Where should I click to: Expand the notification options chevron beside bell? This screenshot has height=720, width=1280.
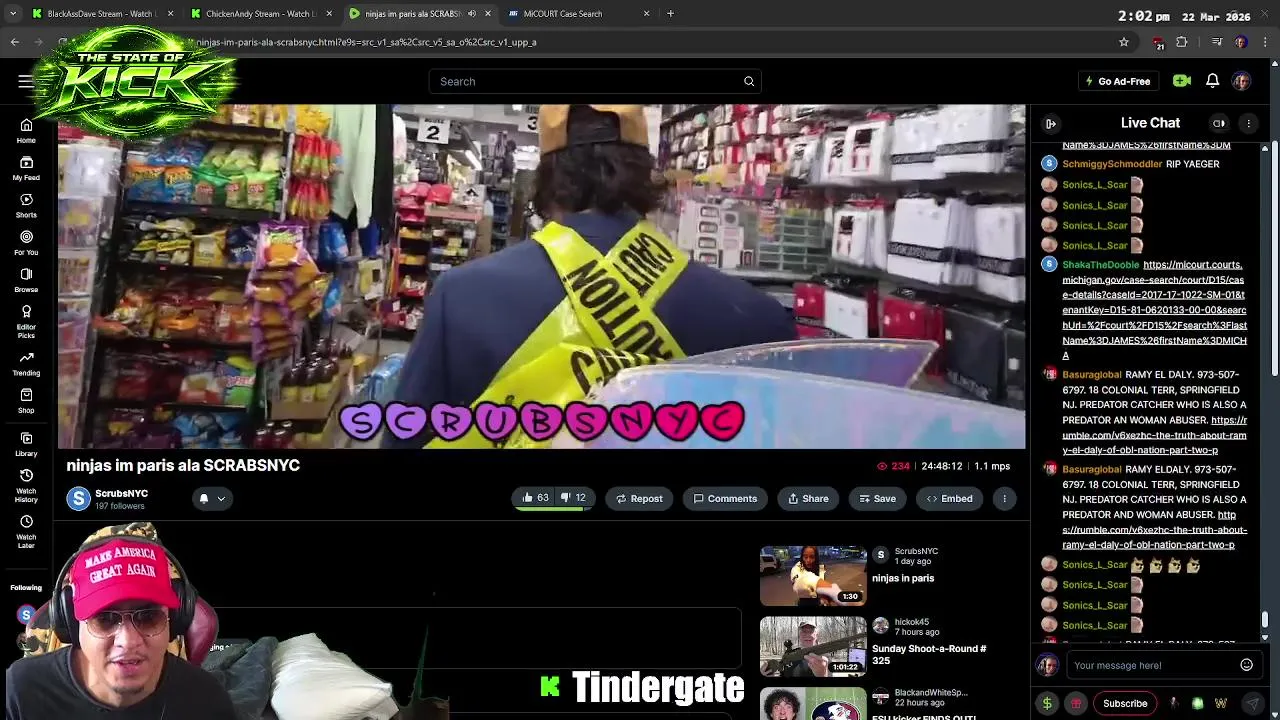click(221, 498)
